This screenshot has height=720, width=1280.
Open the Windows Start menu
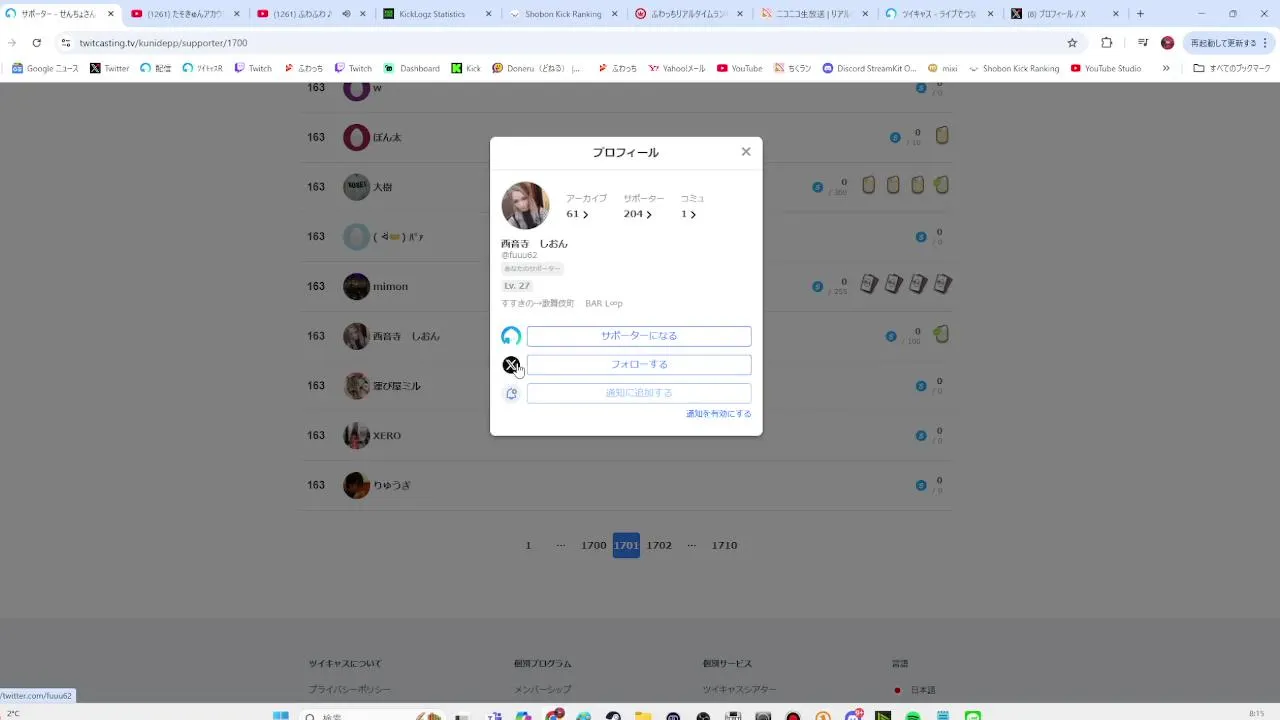tap(281, 716)
